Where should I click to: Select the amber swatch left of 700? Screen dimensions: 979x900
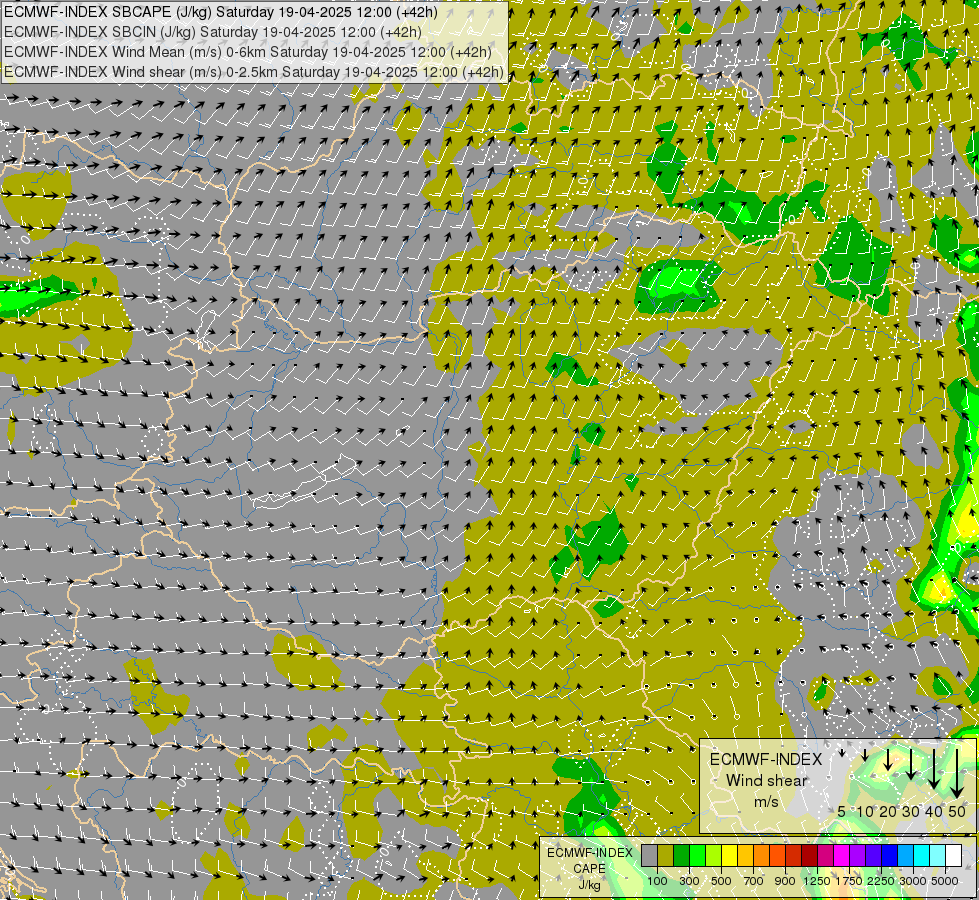745,855
